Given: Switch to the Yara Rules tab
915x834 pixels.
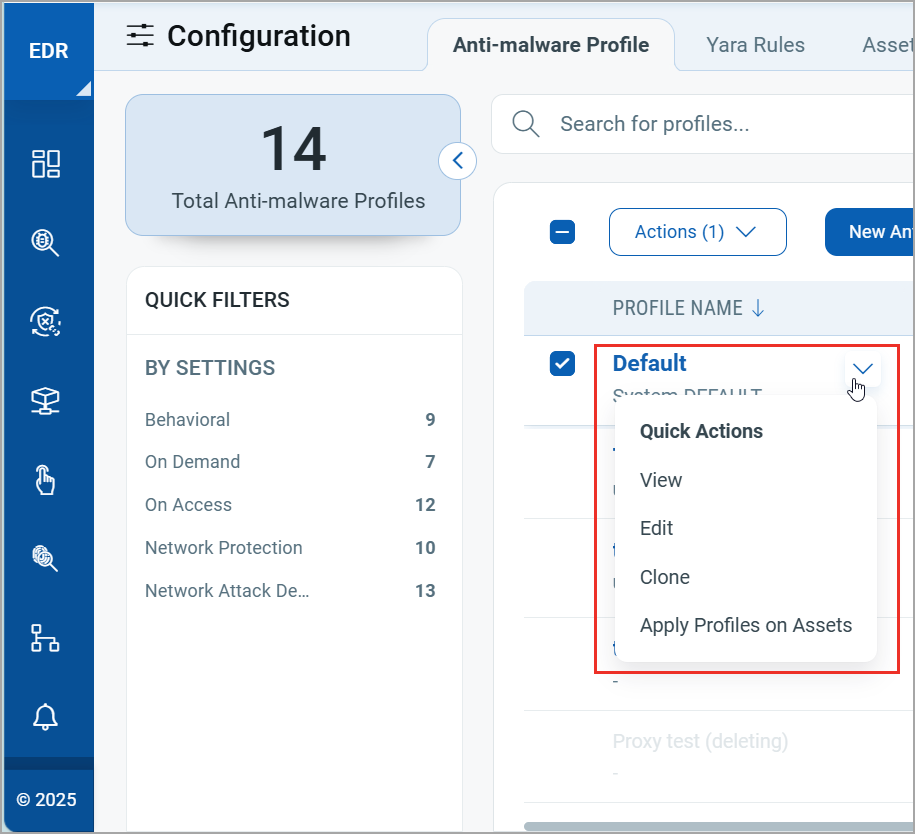Looking at the screenshot, I should click(x=755, y=44).
